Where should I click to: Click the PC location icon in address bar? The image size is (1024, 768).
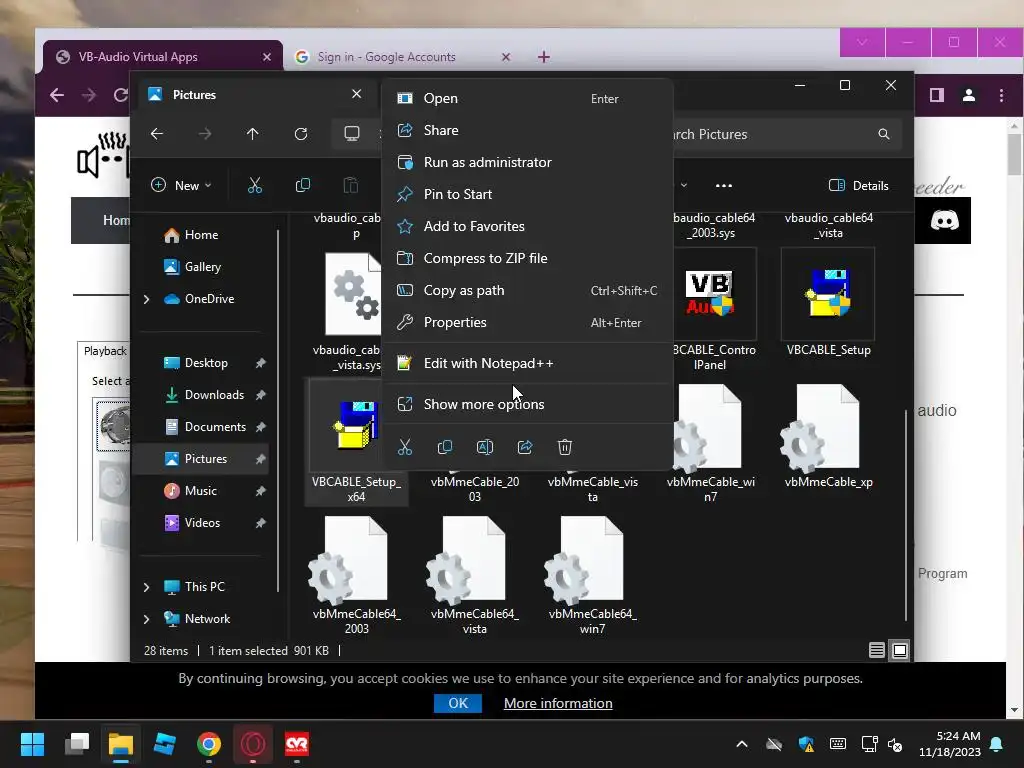point(352,134)
